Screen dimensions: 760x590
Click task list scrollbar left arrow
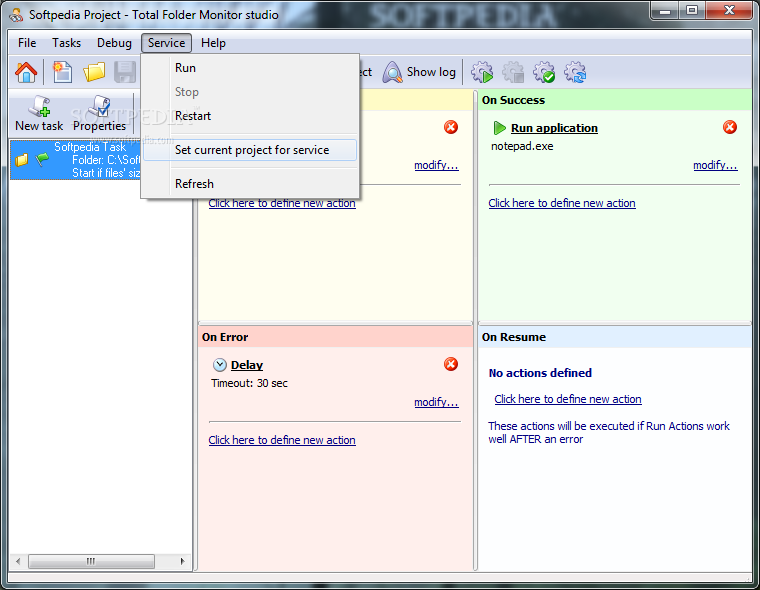(x=18, y=561)
